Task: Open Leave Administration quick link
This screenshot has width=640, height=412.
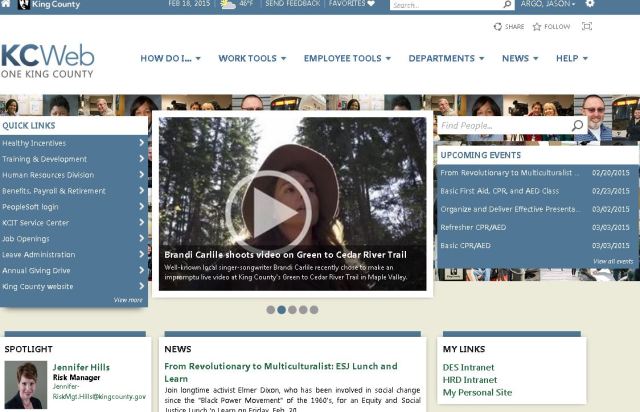Action: 39,254
